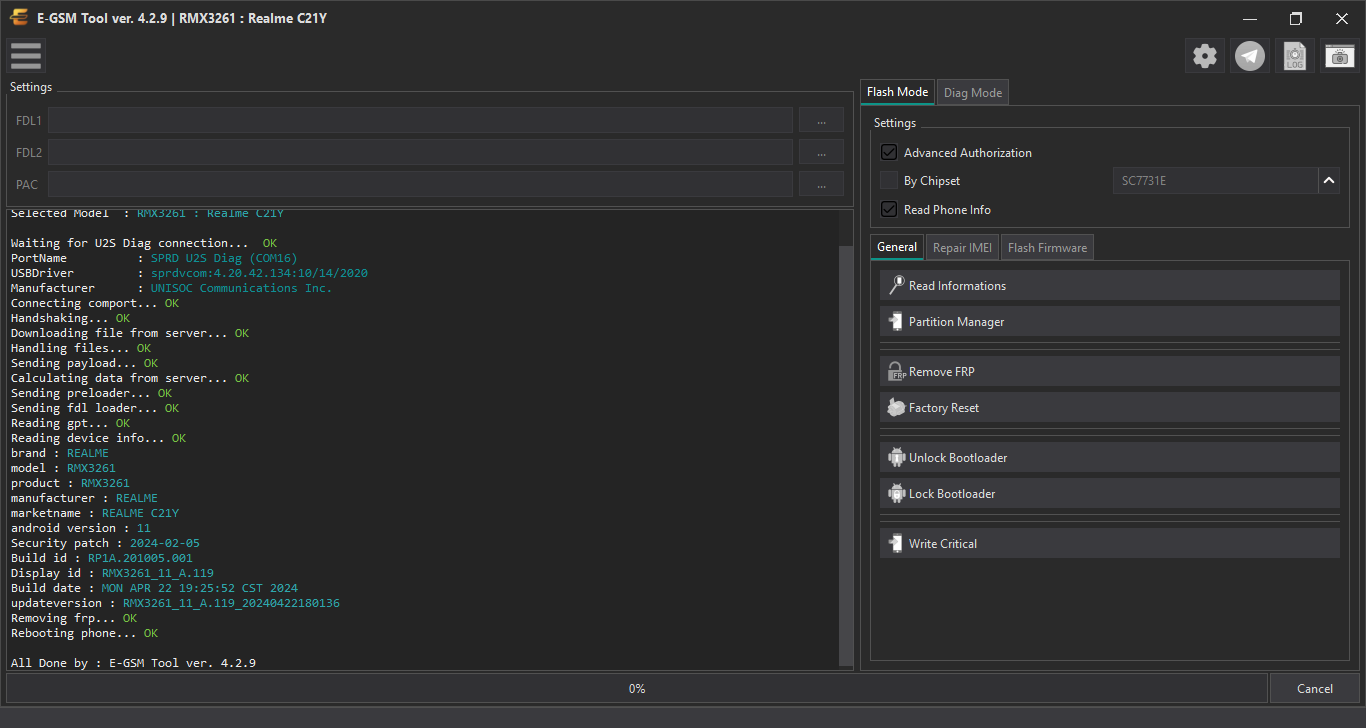Browse for the FDL2 file
1366x728 pixels.
pyautogui.click(x=821, y=153)
